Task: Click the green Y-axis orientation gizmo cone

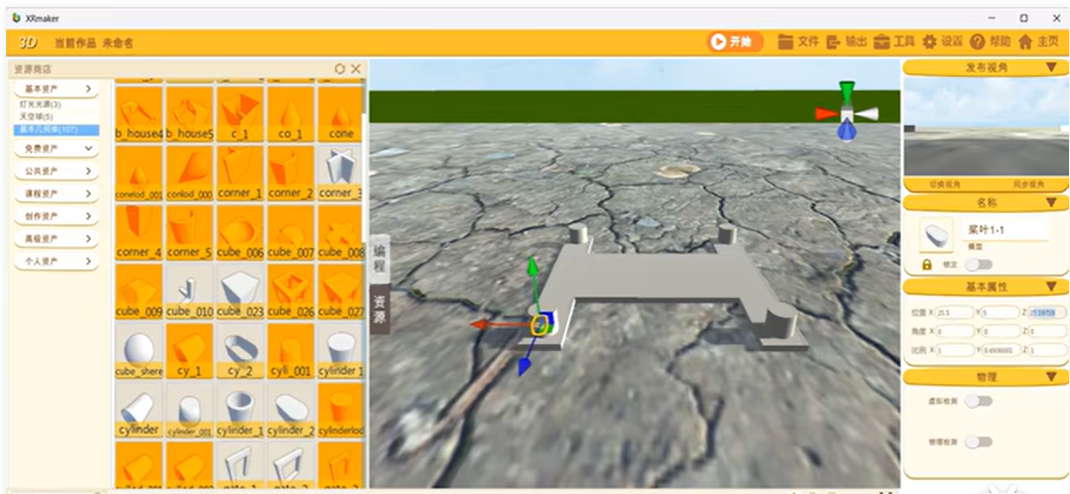Action: point(847,92)
